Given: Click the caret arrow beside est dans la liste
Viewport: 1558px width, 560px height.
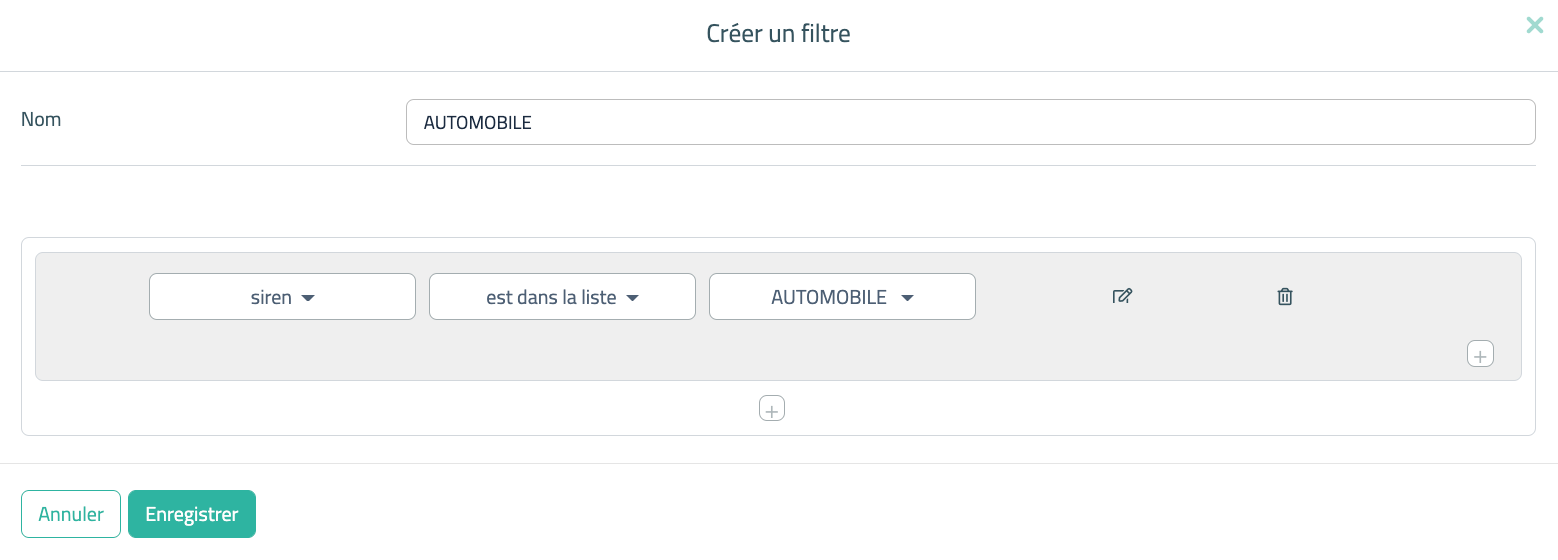Looking at the screenshot, I should pos(632,298).
